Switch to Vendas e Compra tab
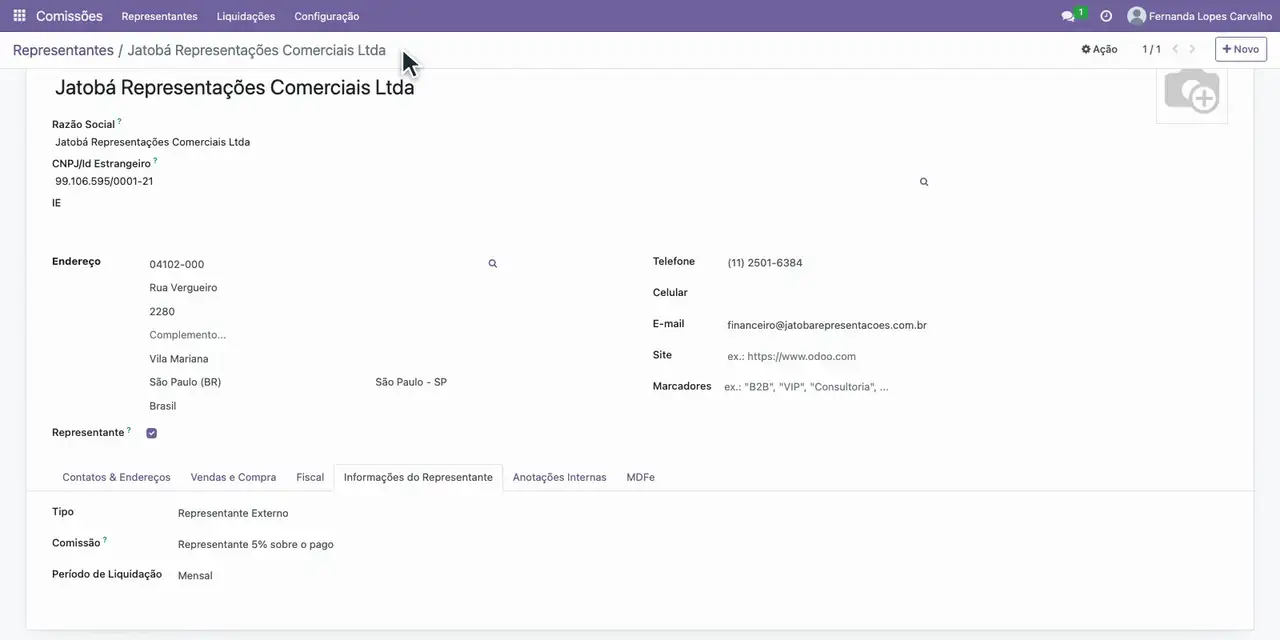The width and height of the screenshot is (1280, 640). coord(233,477)
